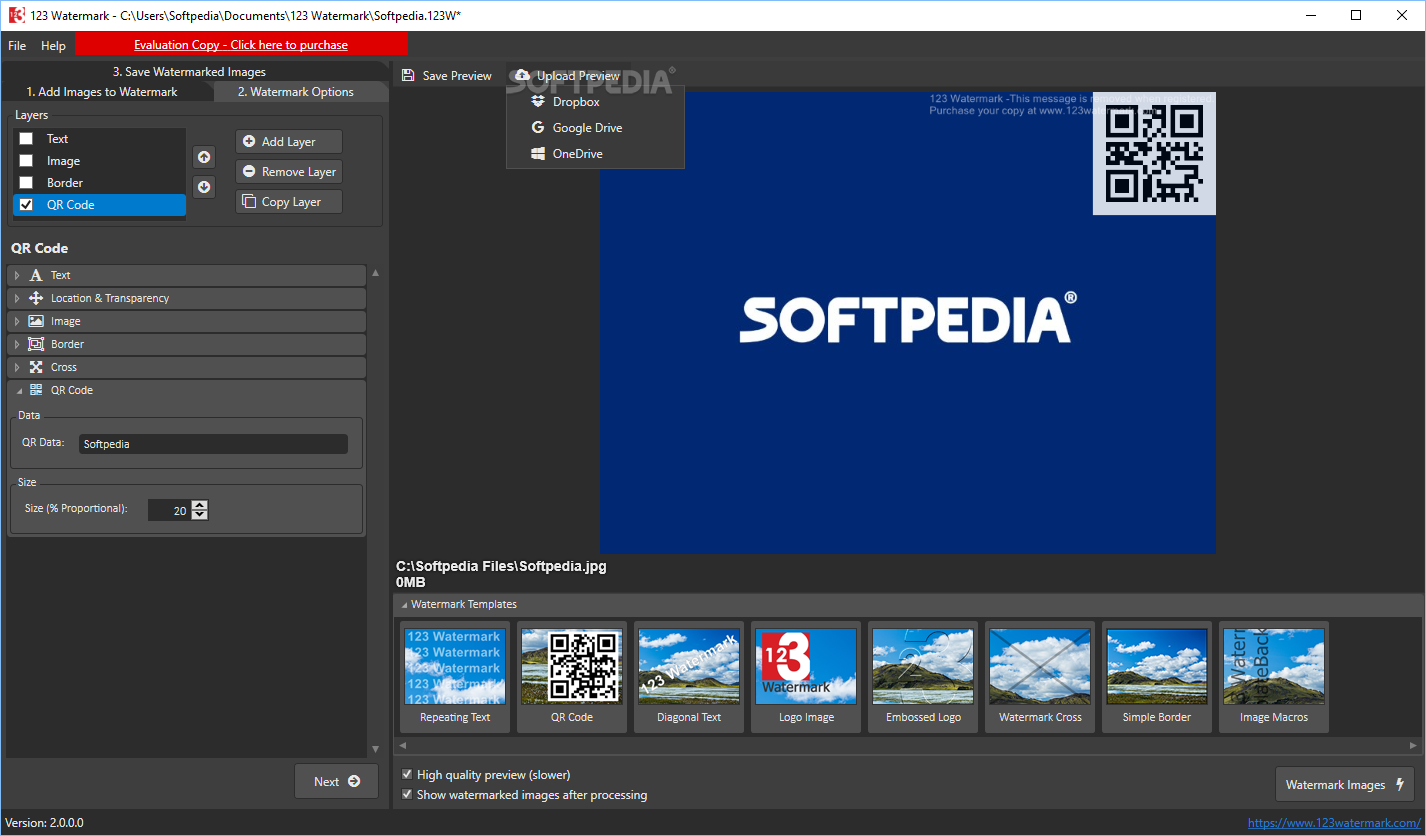This screenshot has height=836, width=1426.
Task: Tick the Image layer checkbox
Action: pos(26,161)
